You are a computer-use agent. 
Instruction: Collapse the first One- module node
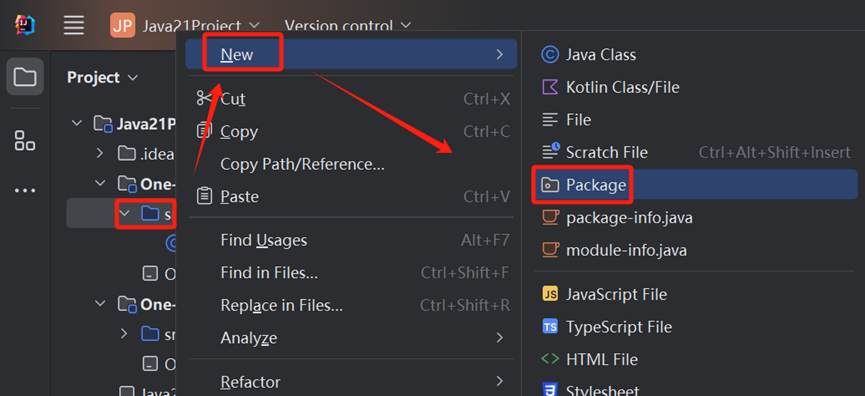[100, 183]
